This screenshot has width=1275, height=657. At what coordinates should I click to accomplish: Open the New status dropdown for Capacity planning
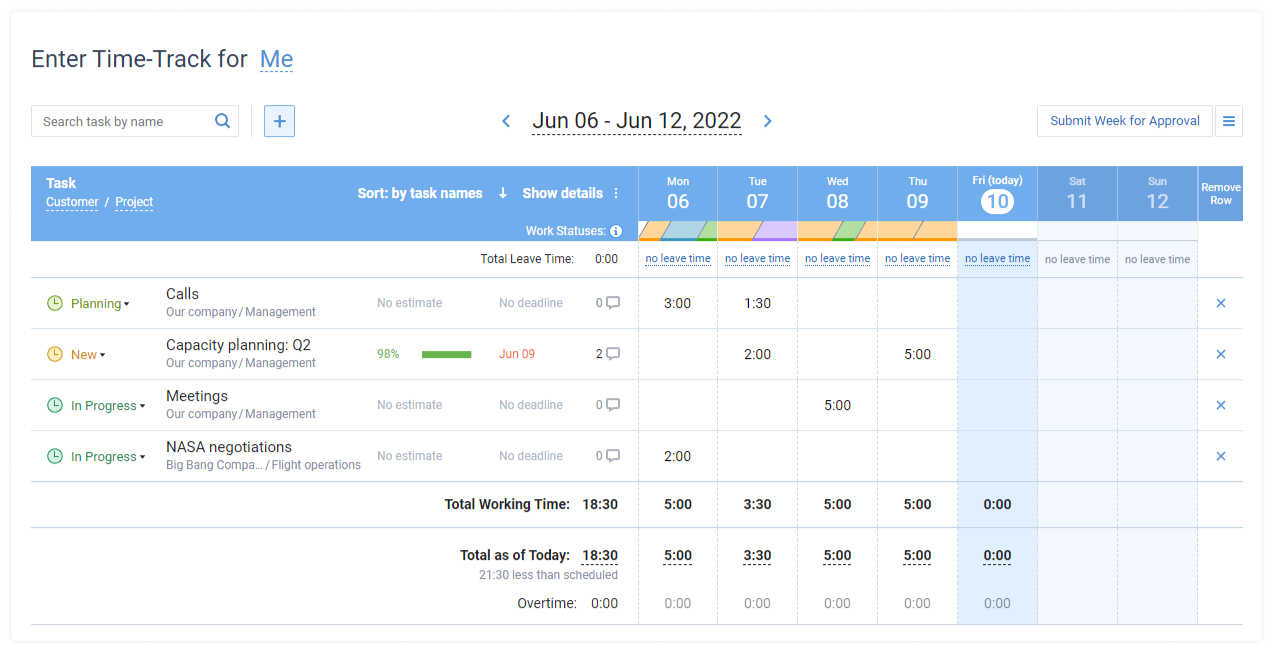pos(86,353)
